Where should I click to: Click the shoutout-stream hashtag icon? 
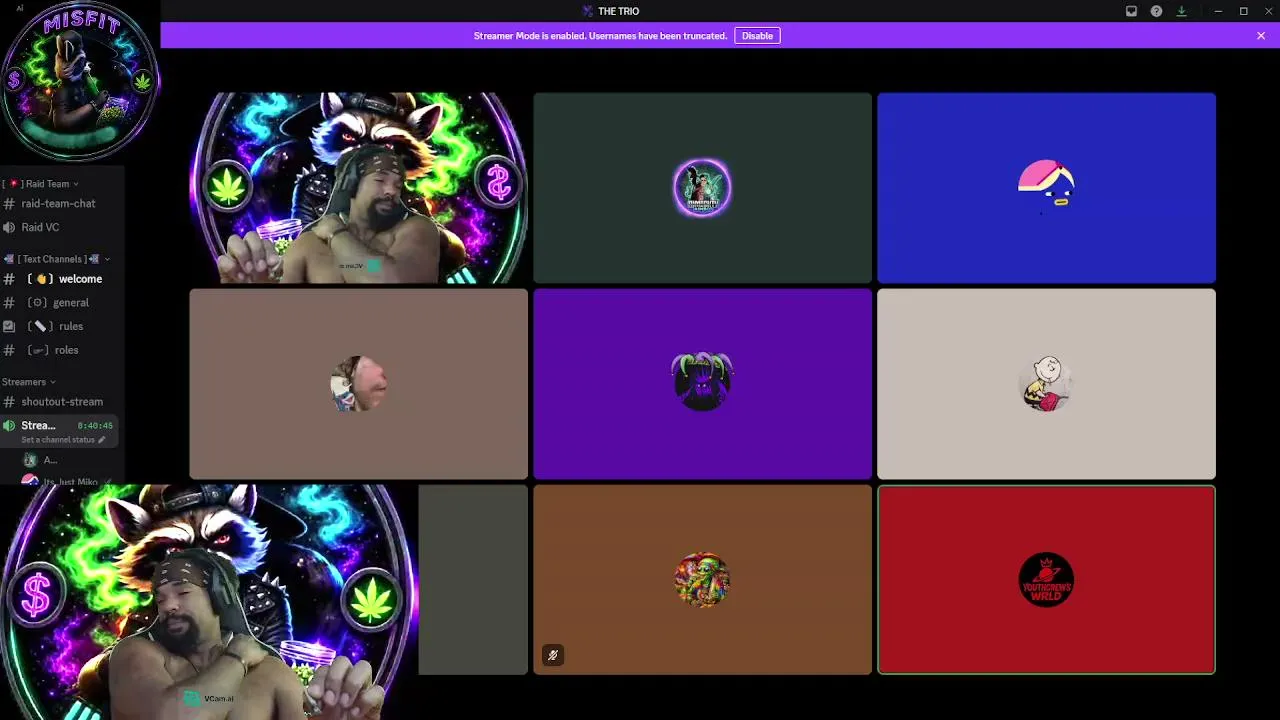click(9, 401)
